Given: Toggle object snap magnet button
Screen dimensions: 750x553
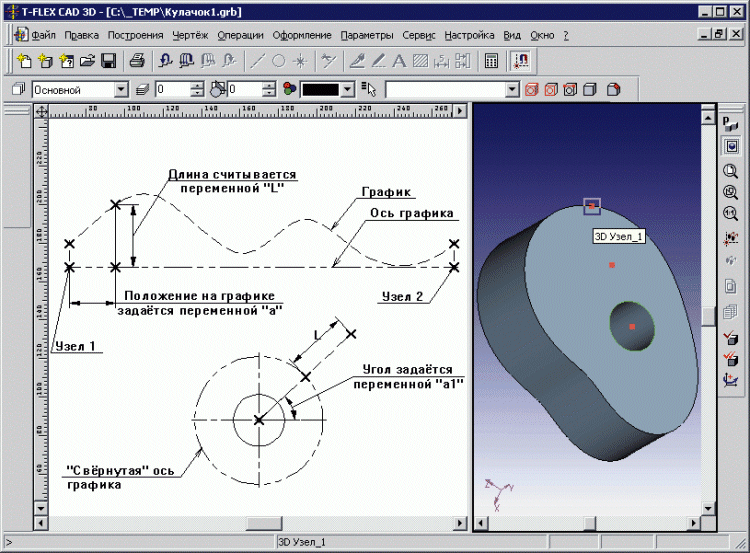Looking at the screenshot, I should click(520, 61).
